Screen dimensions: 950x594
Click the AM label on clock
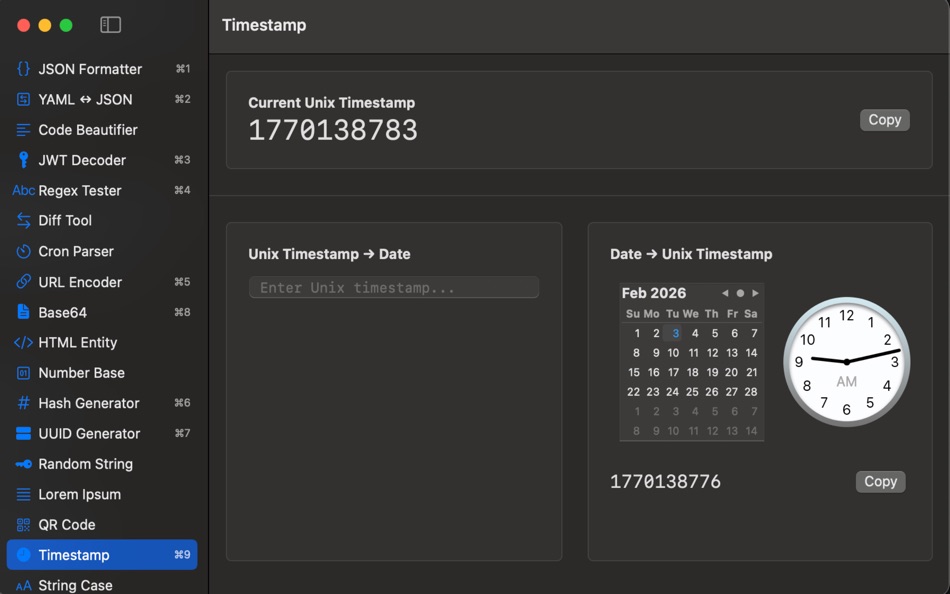846,382
